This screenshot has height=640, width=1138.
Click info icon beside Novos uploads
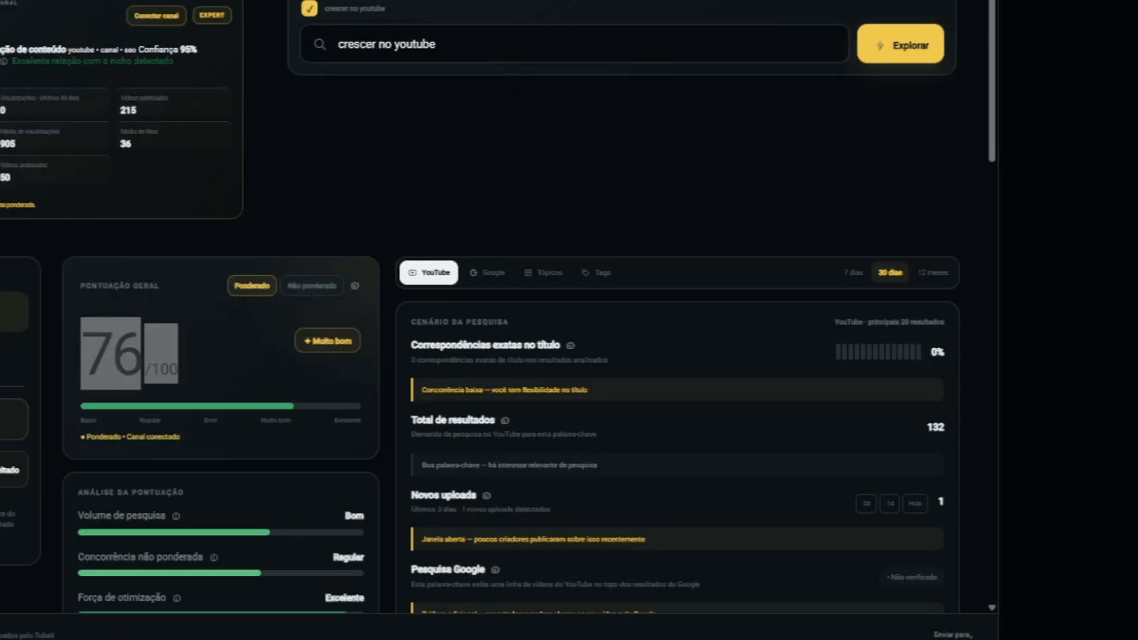487,496
